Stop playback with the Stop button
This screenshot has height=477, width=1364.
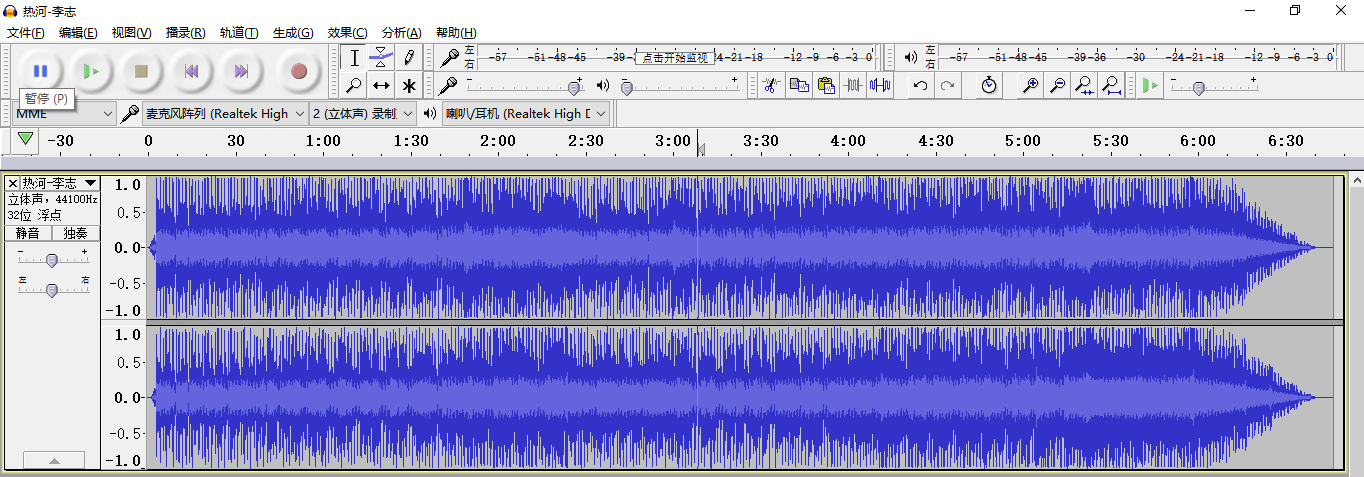tap(142, 71)
